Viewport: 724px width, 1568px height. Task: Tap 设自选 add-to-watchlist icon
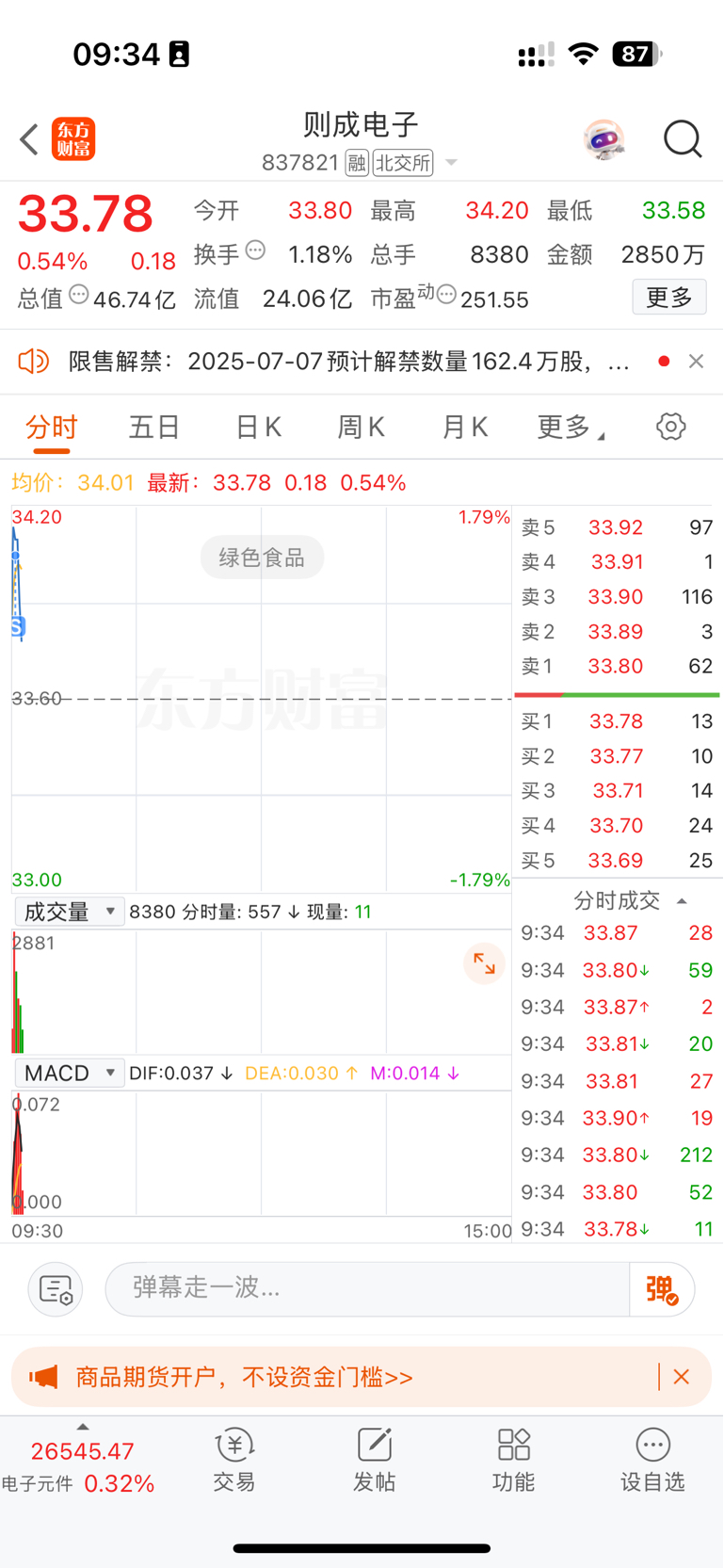click(652, 1460)
